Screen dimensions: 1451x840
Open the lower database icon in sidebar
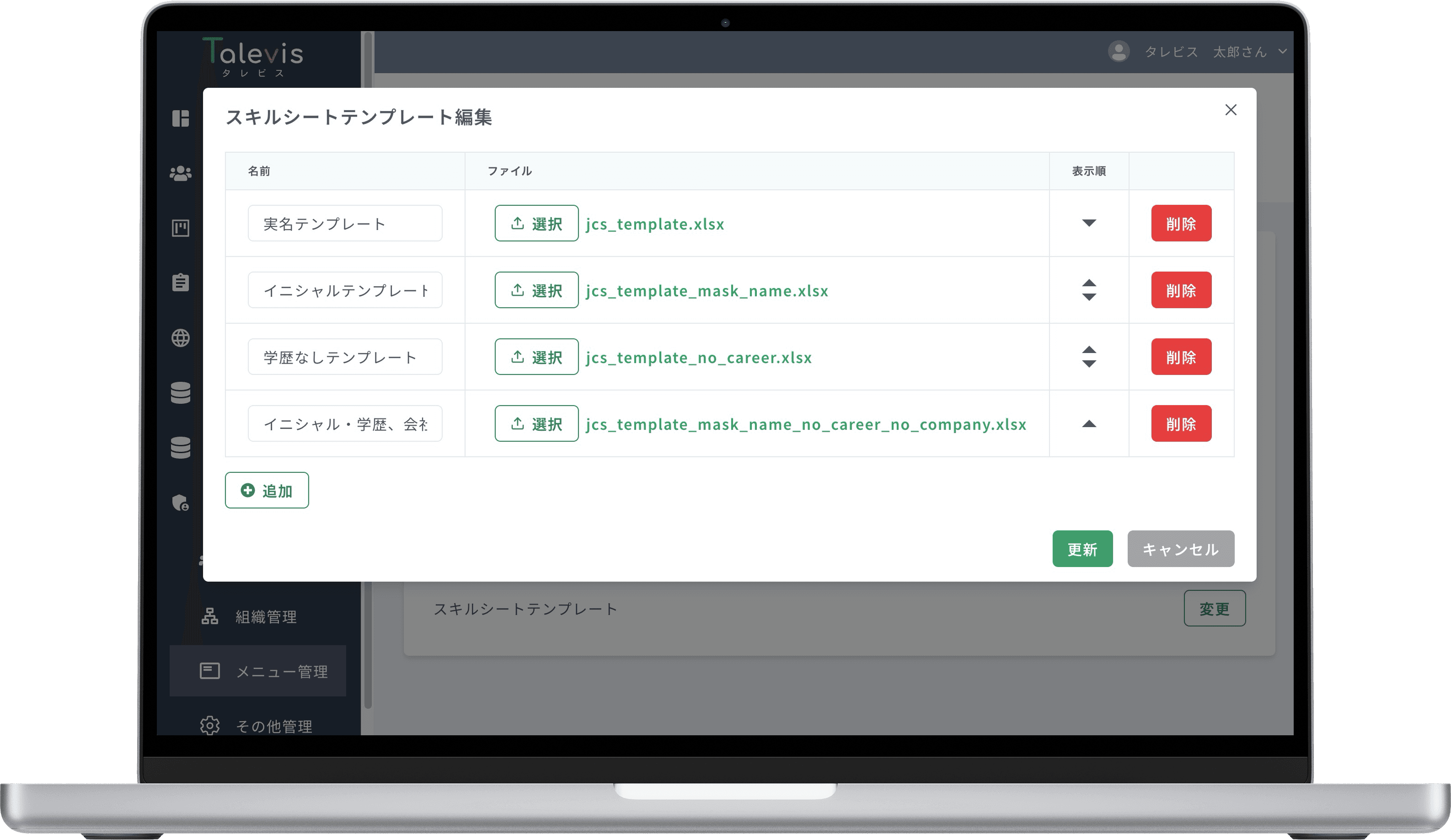tap(180, 447)
